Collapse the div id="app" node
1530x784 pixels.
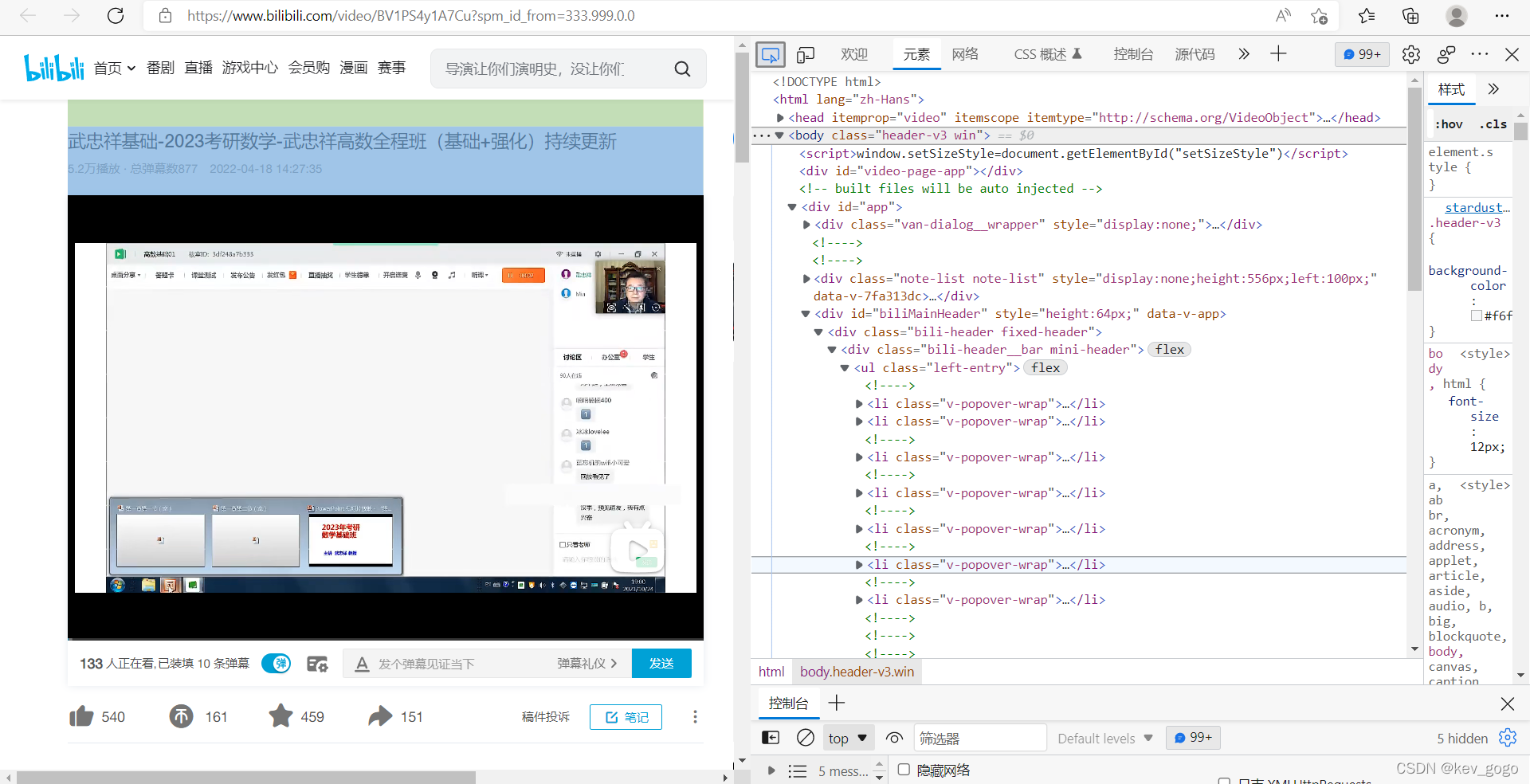point(792,207)
